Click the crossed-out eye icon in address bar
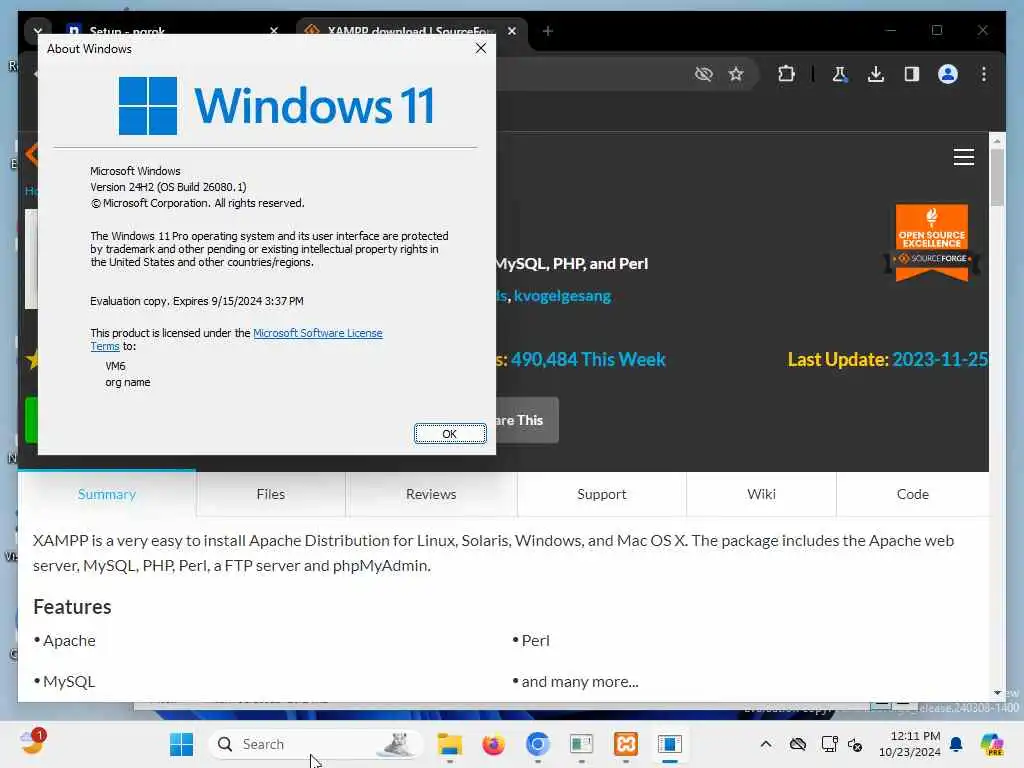 click(703, 74)
